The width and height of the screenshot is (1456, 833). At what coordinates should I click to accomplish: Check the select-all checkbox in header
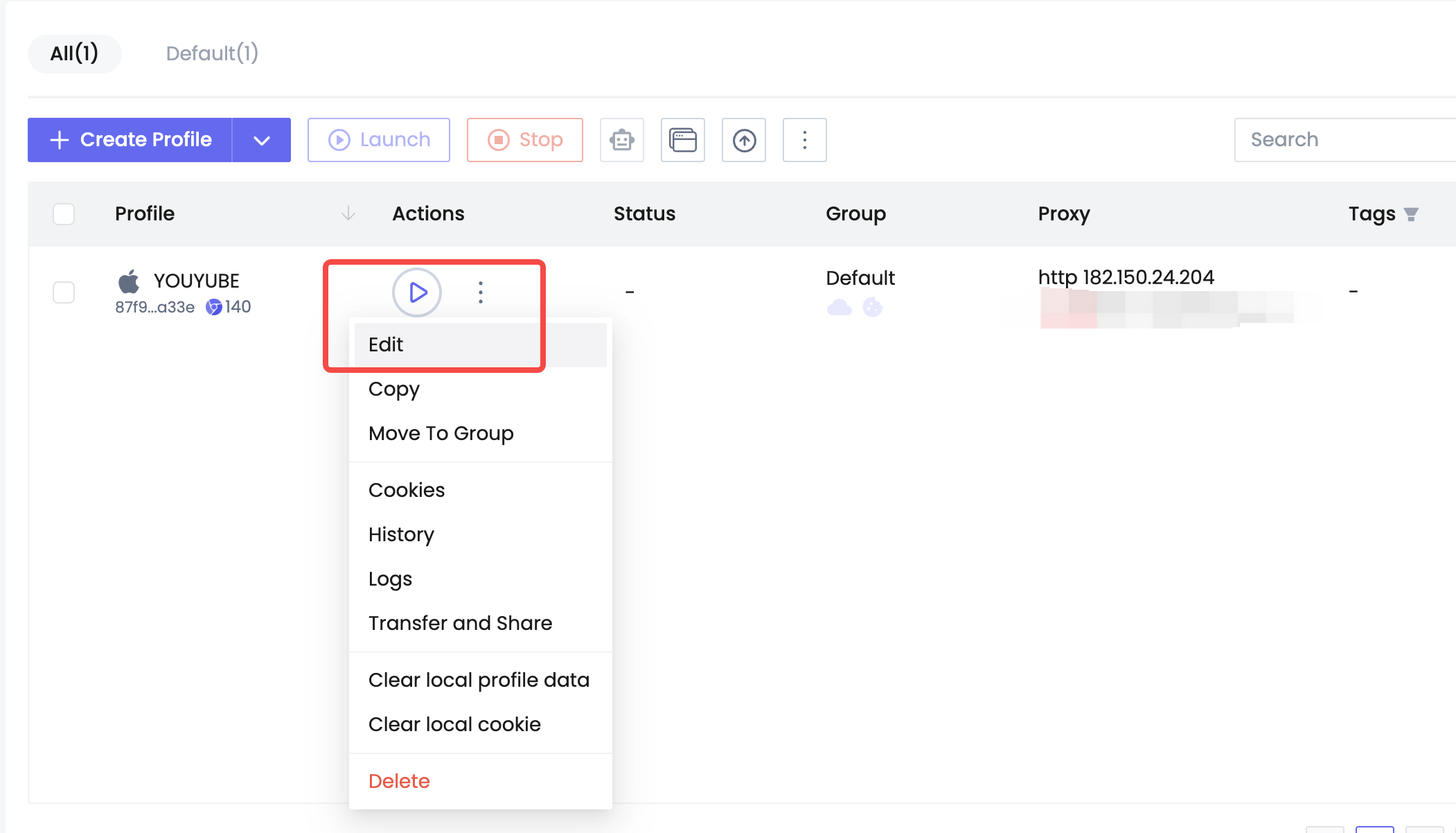click(x=63, y=214)
